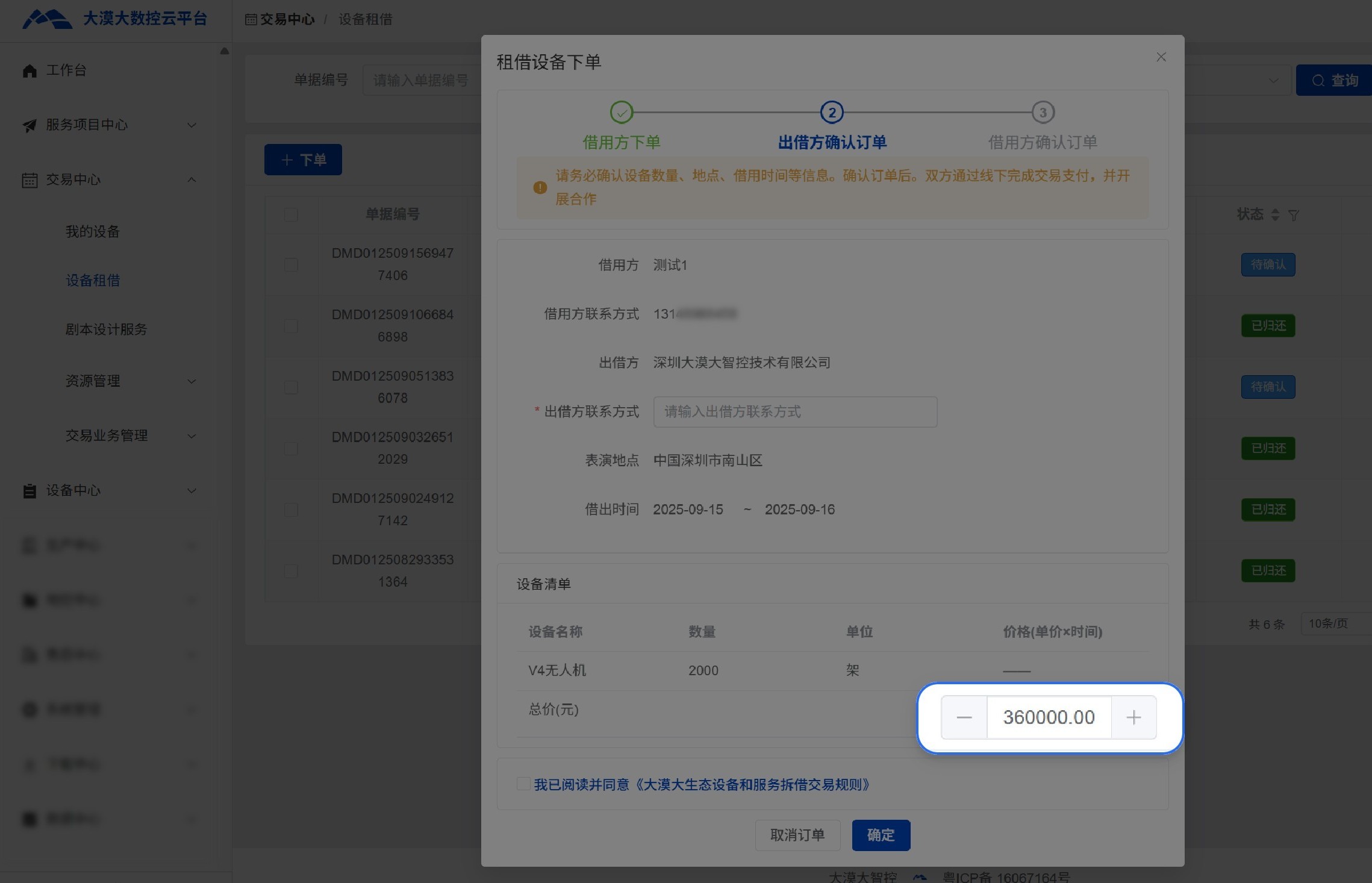This screenshot has height=883, width=1372.
Task: Open 剧本设计服务 menu item
Action: coord(106,329)
